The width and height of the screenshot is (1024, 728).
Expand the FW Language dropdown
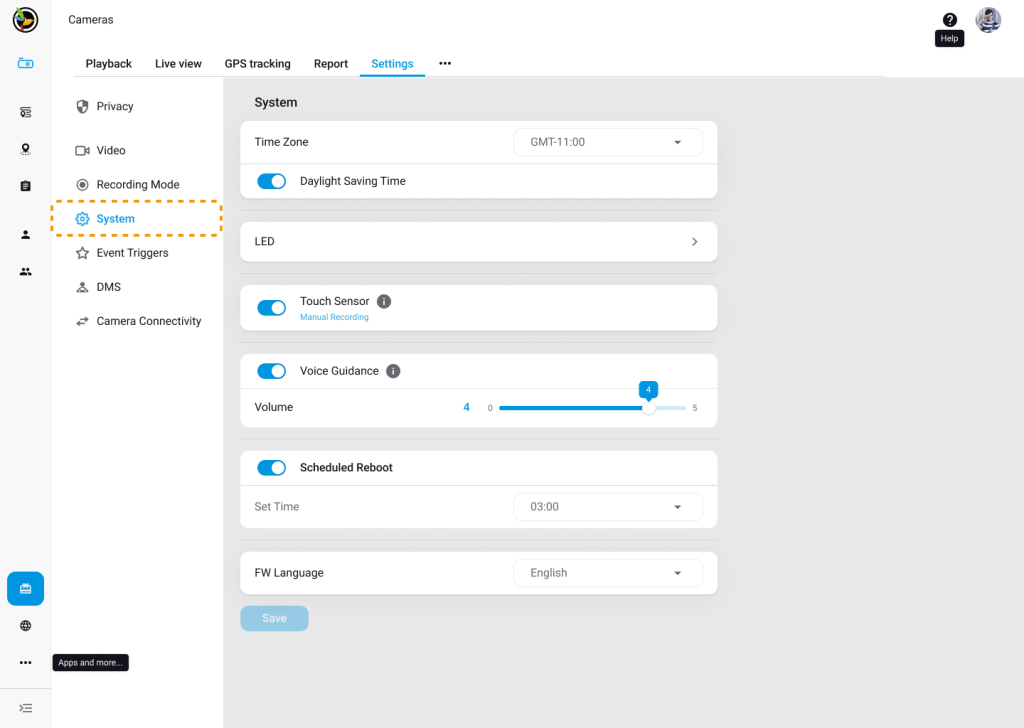[x=607, y=572]
